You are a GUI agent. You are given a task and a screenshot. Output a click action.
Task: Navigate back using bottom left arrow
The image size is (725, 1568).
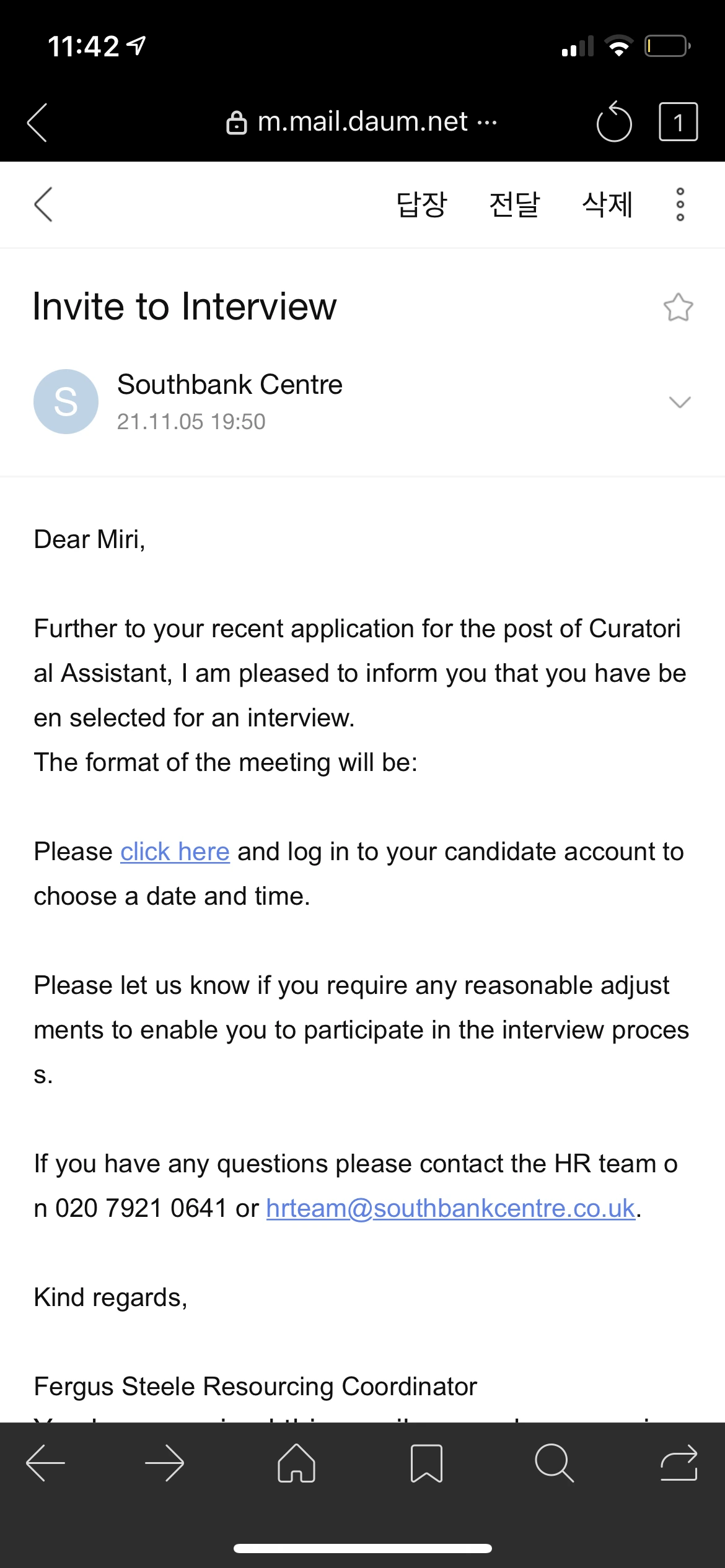tap(45, 1463)
